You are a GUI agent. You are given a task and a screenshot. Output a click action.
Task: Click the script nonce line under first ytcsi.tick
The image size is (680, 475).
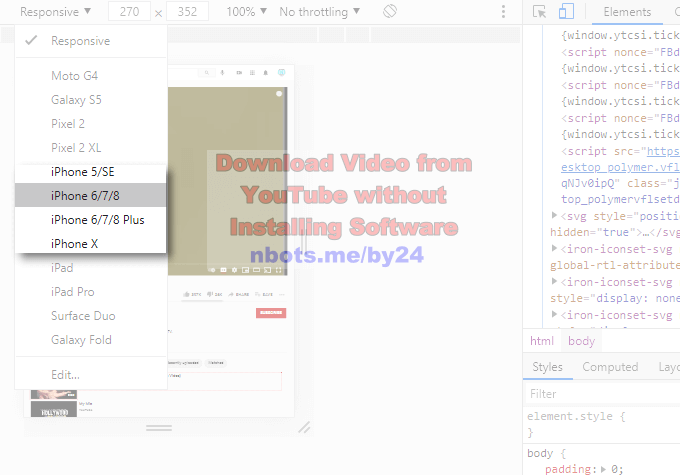point(620,52)
